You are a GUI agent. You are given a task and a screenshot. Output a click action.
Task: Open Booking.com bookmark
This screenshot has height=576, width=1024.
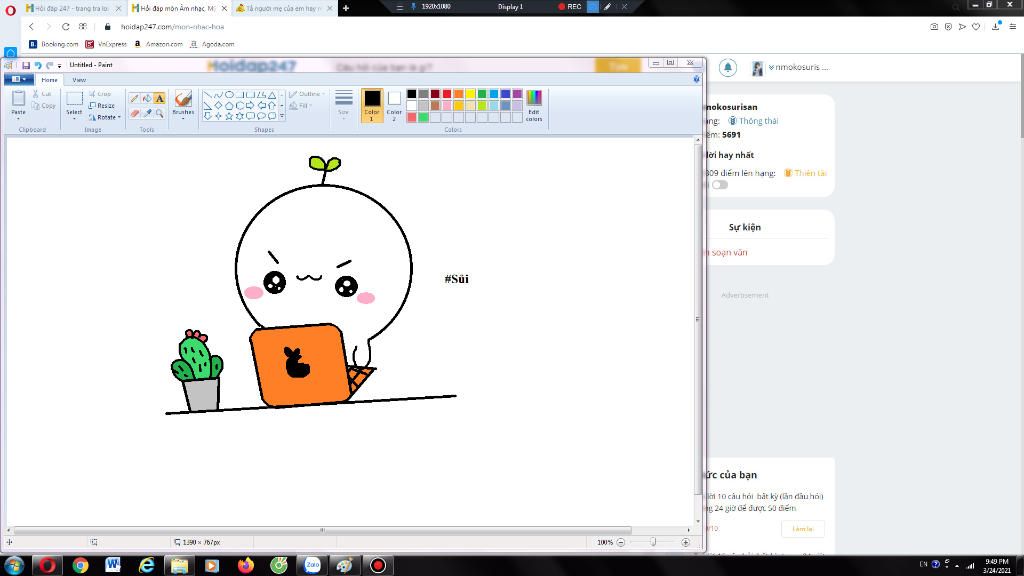(x=54, y=44)
